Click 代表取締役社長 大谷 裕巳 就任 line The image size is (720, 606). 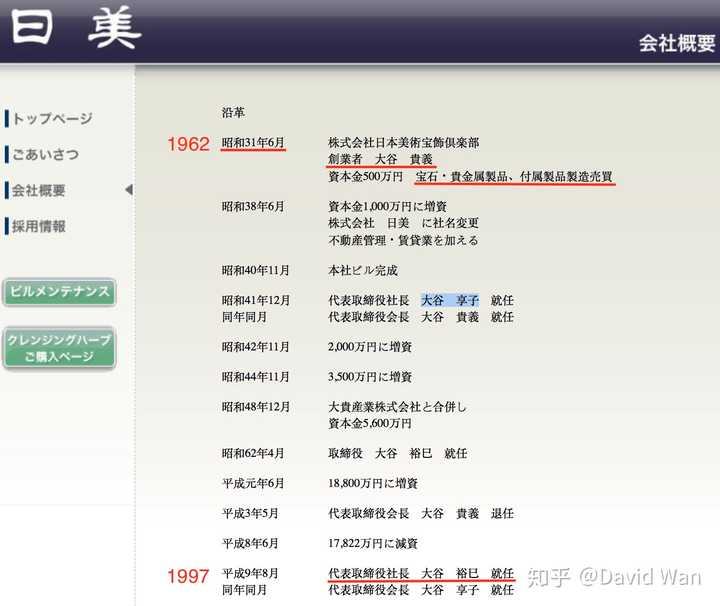pos(421,573)
